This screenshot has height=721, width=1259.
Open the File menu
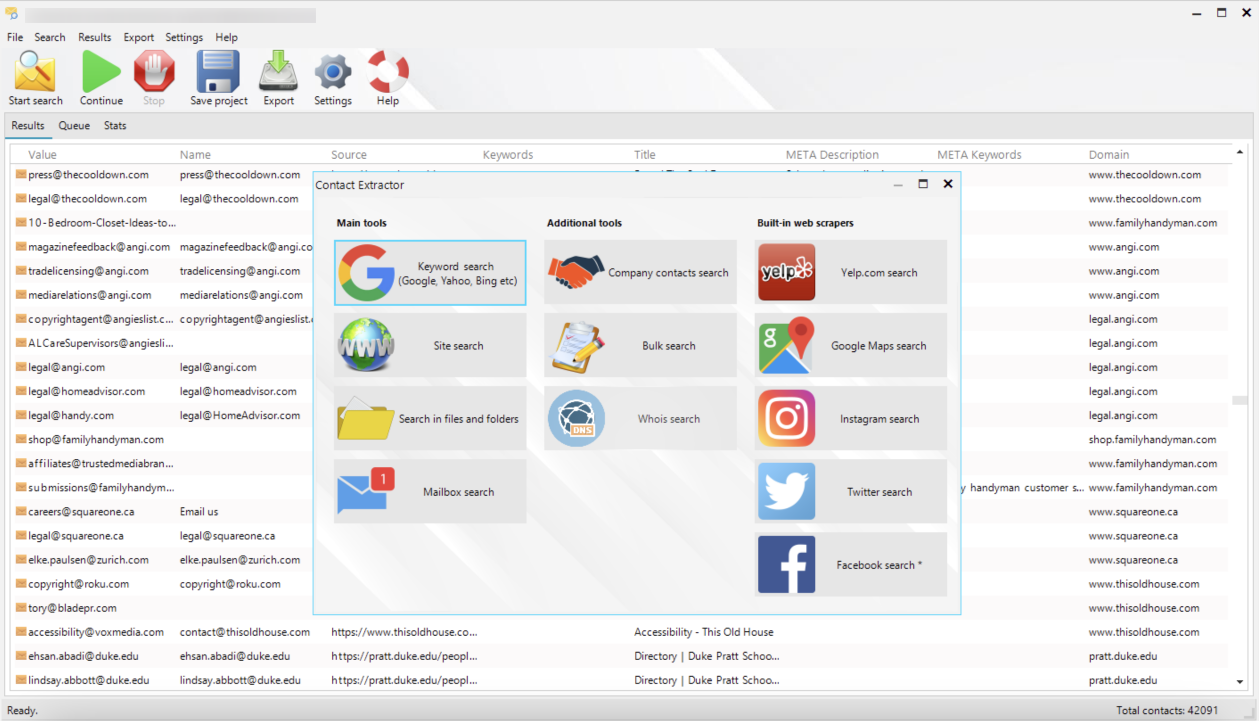coord(15,37)
